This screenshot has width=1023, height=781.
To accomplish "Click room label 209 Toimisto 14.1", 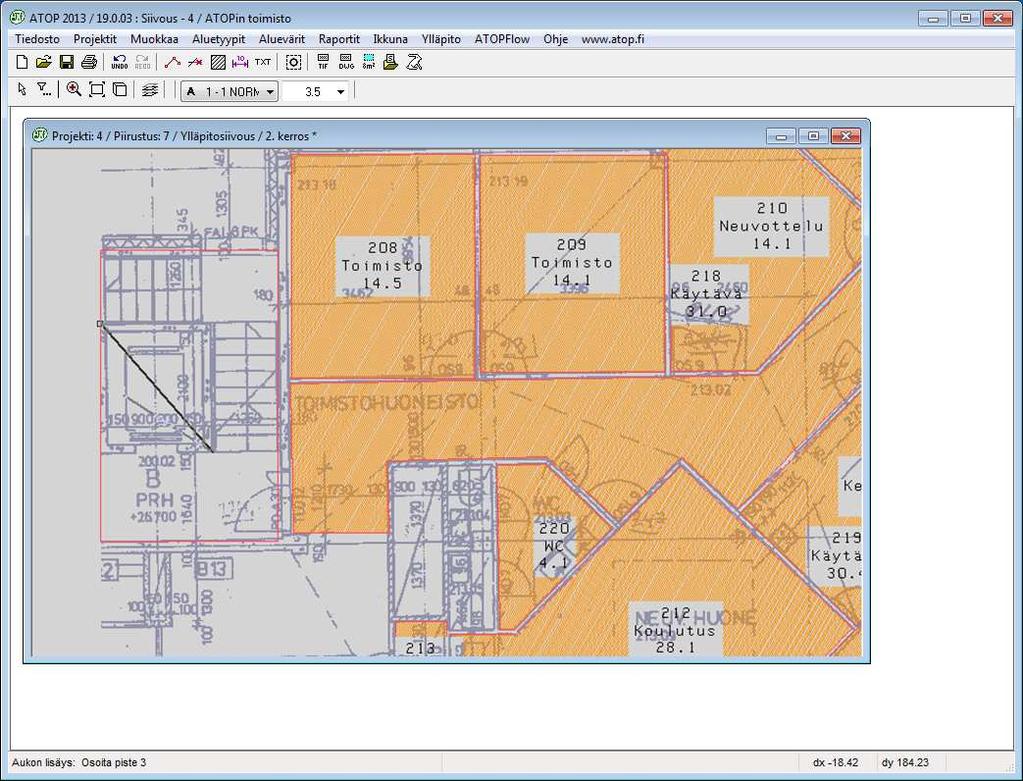I will (572, 262).
